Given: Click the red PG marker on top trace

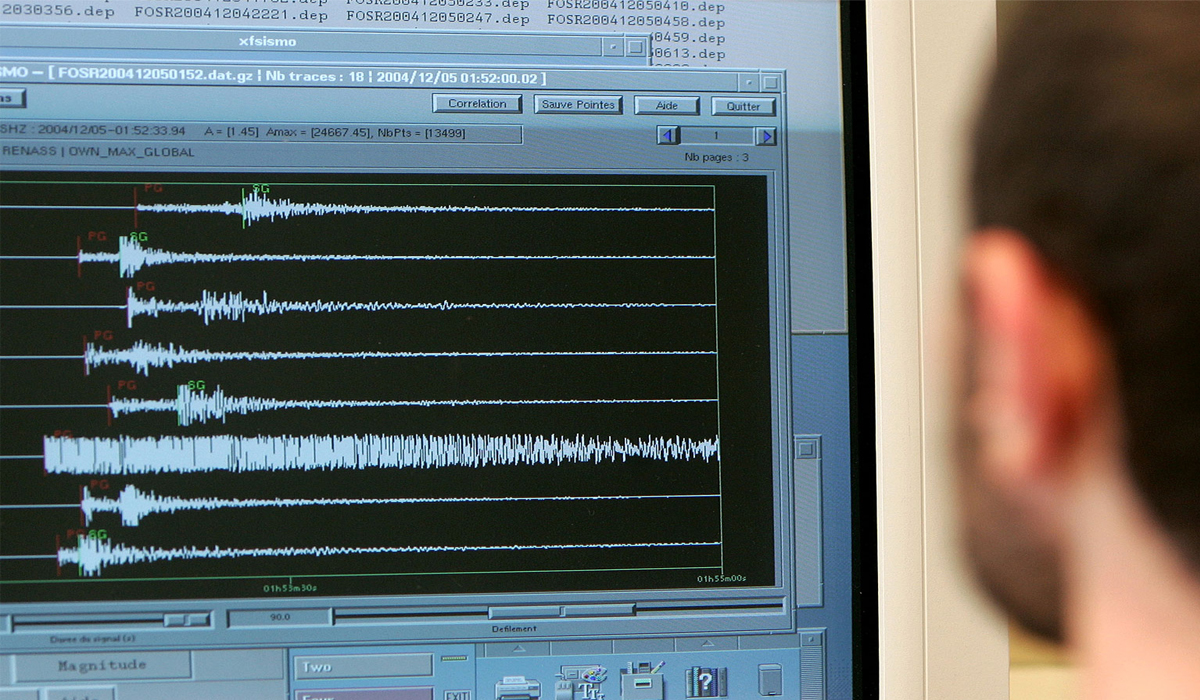Looking at the screenshot, I should (153, 188).
